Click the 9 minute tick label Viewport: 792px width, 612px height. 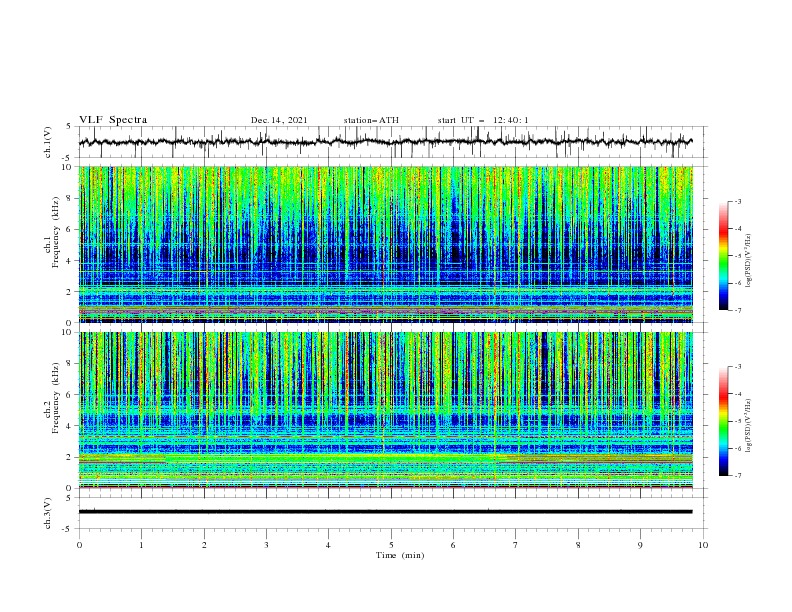[640, 545]
